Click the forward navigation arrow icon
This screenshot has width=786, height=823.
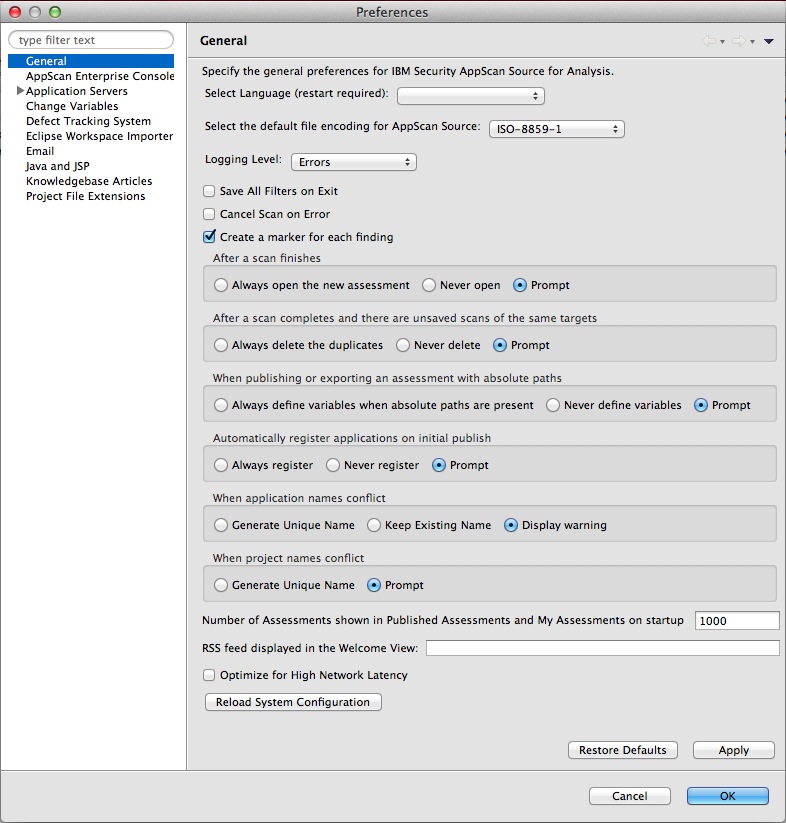(x=739, y=41)
